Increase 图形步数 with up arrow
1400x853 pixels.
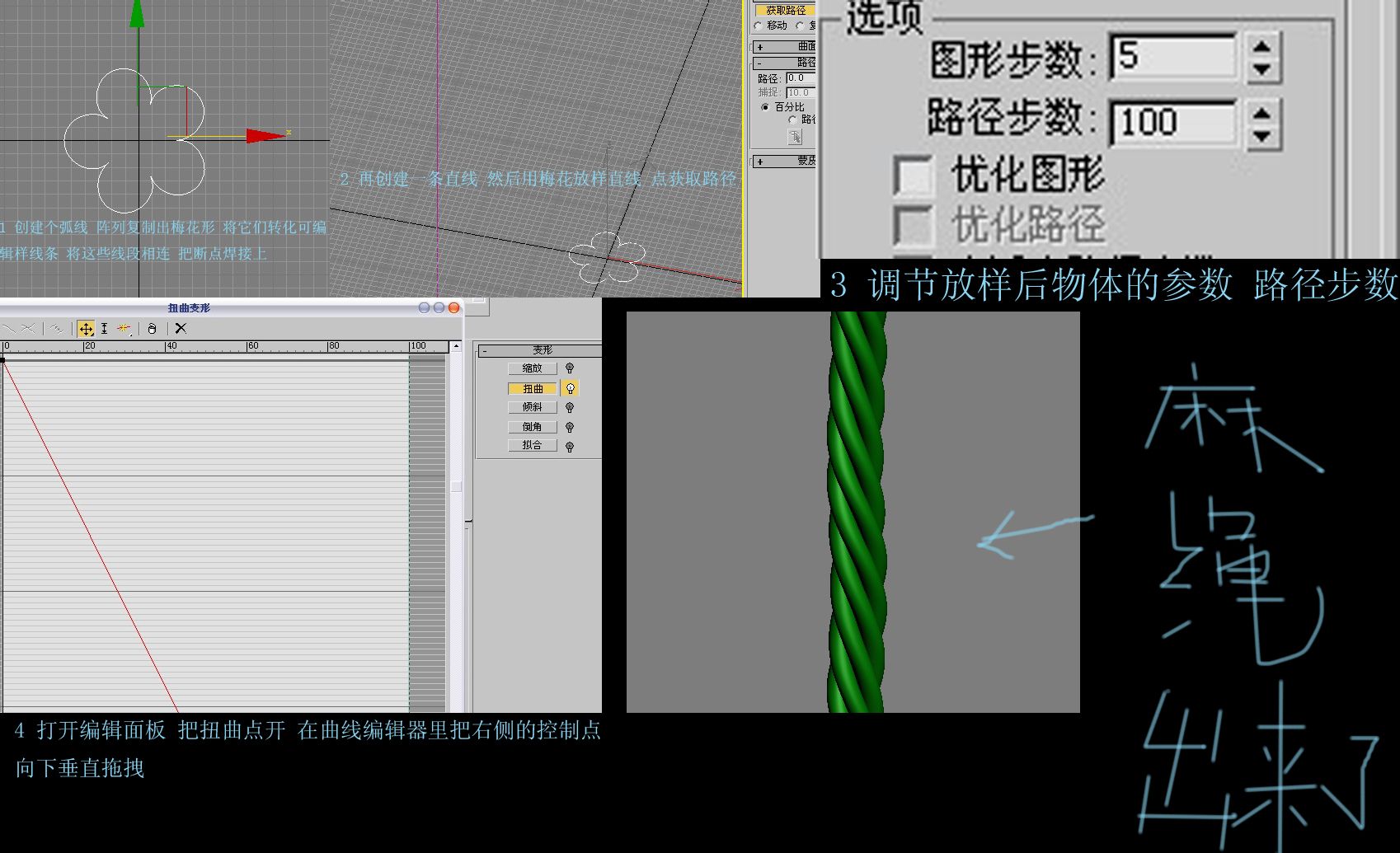1261,47
